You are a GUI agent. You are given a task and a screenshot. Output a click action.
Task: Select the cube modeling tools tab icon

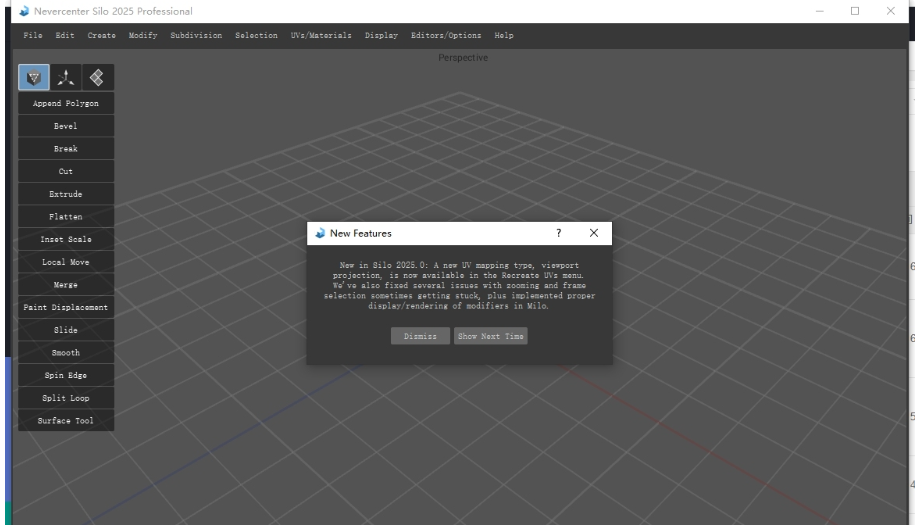point(34,78)
